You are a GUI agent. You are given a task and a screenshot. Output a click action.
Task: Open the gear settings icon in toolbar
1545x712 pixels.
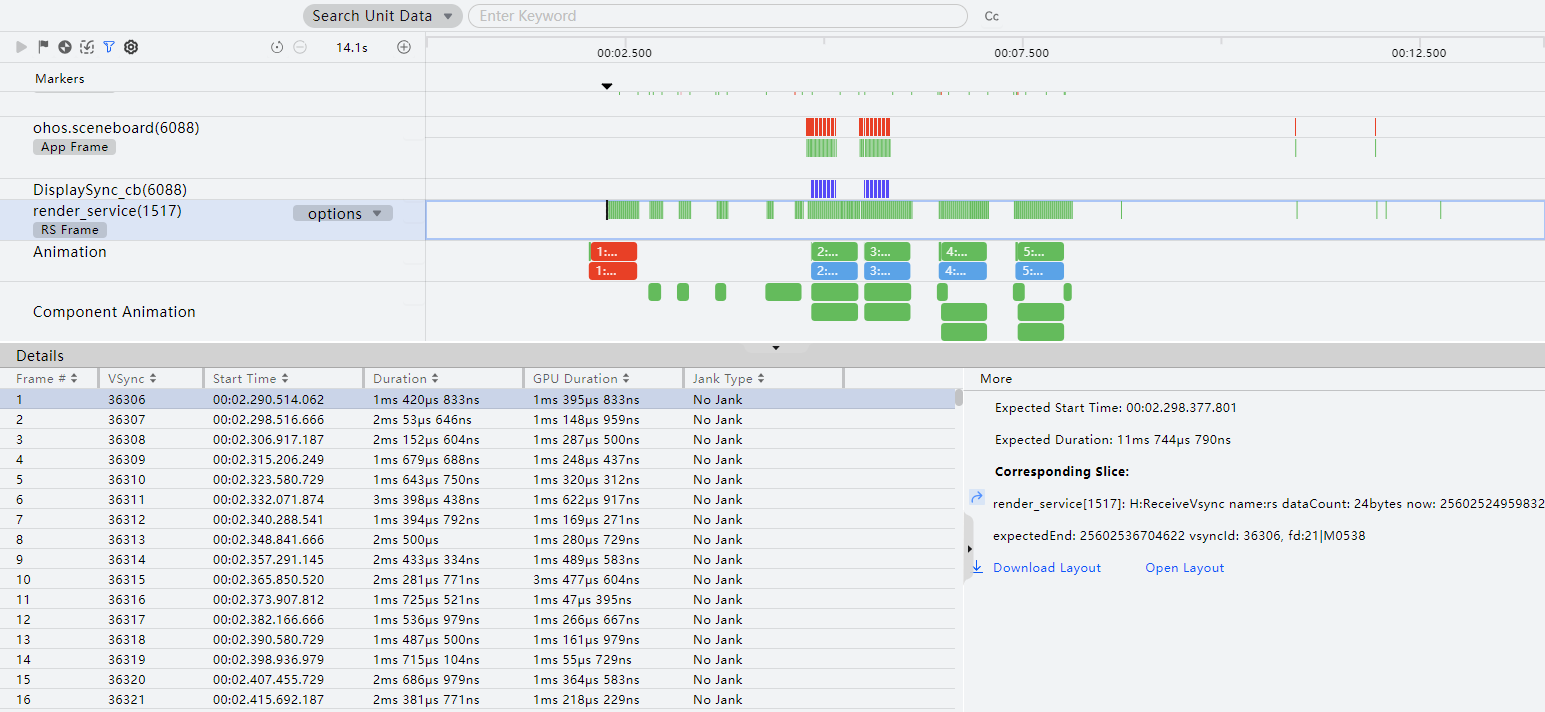[131, 47]
